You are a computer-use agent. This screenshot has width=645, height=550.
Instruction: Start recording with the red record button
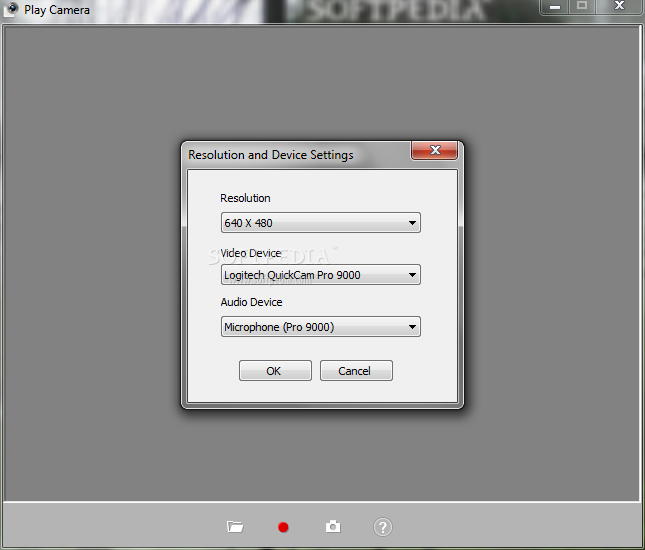click(x=283, y=527)
